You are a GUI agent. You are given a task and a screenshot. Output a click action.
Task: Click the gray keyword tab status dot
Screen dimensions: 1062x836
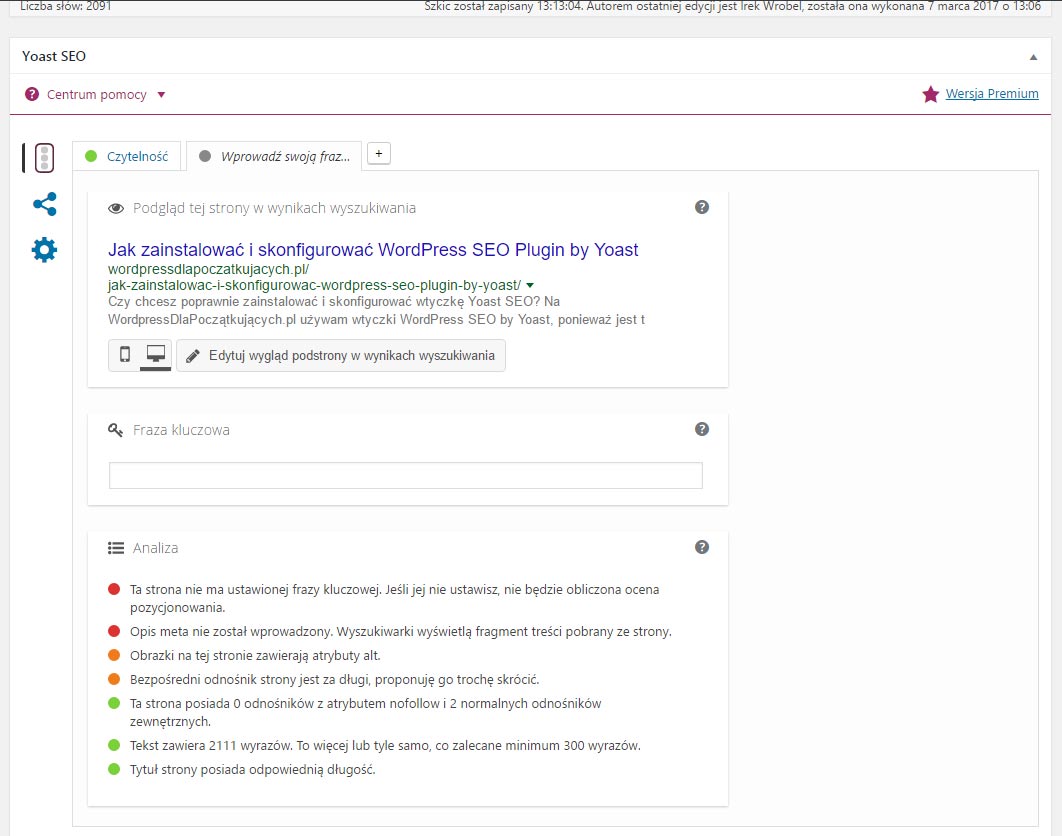(x=205, y=156)
